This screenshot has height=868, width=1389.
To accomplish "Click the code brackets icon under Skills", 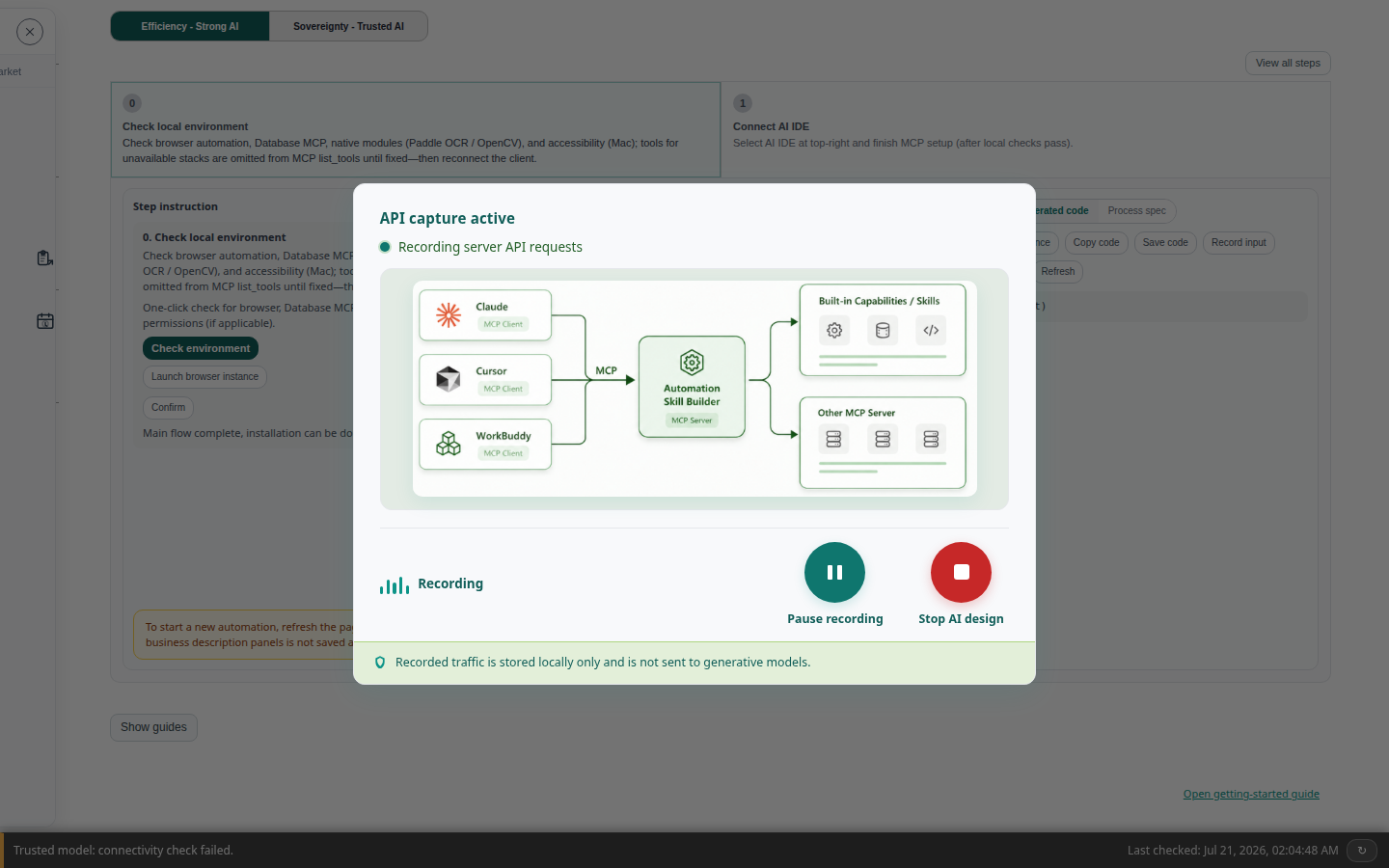I will [931, 330].
